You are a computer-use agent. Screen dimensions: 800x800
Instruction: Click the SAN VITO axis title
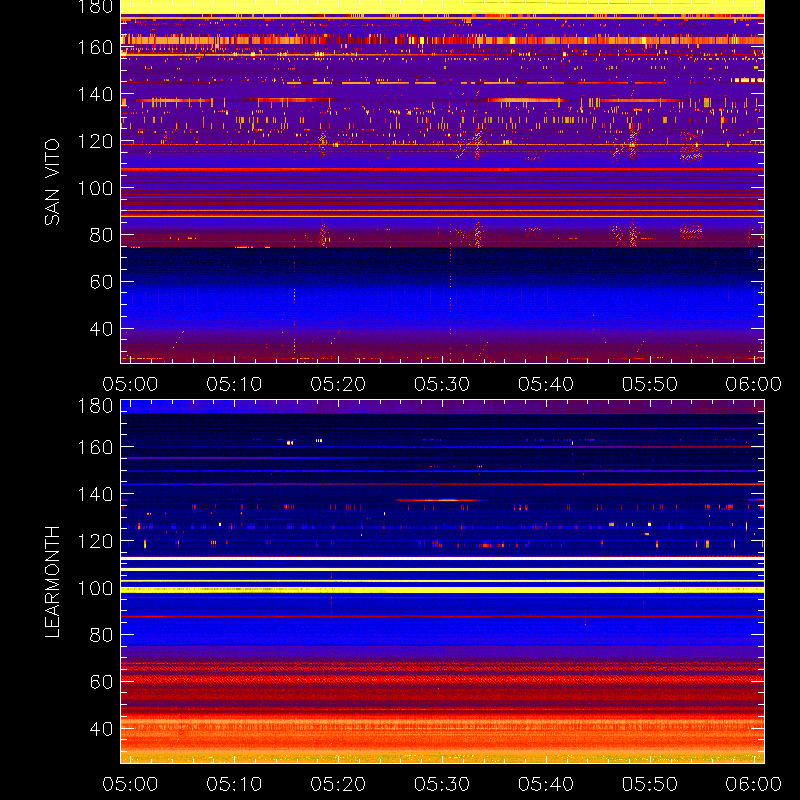pos(52,182)
